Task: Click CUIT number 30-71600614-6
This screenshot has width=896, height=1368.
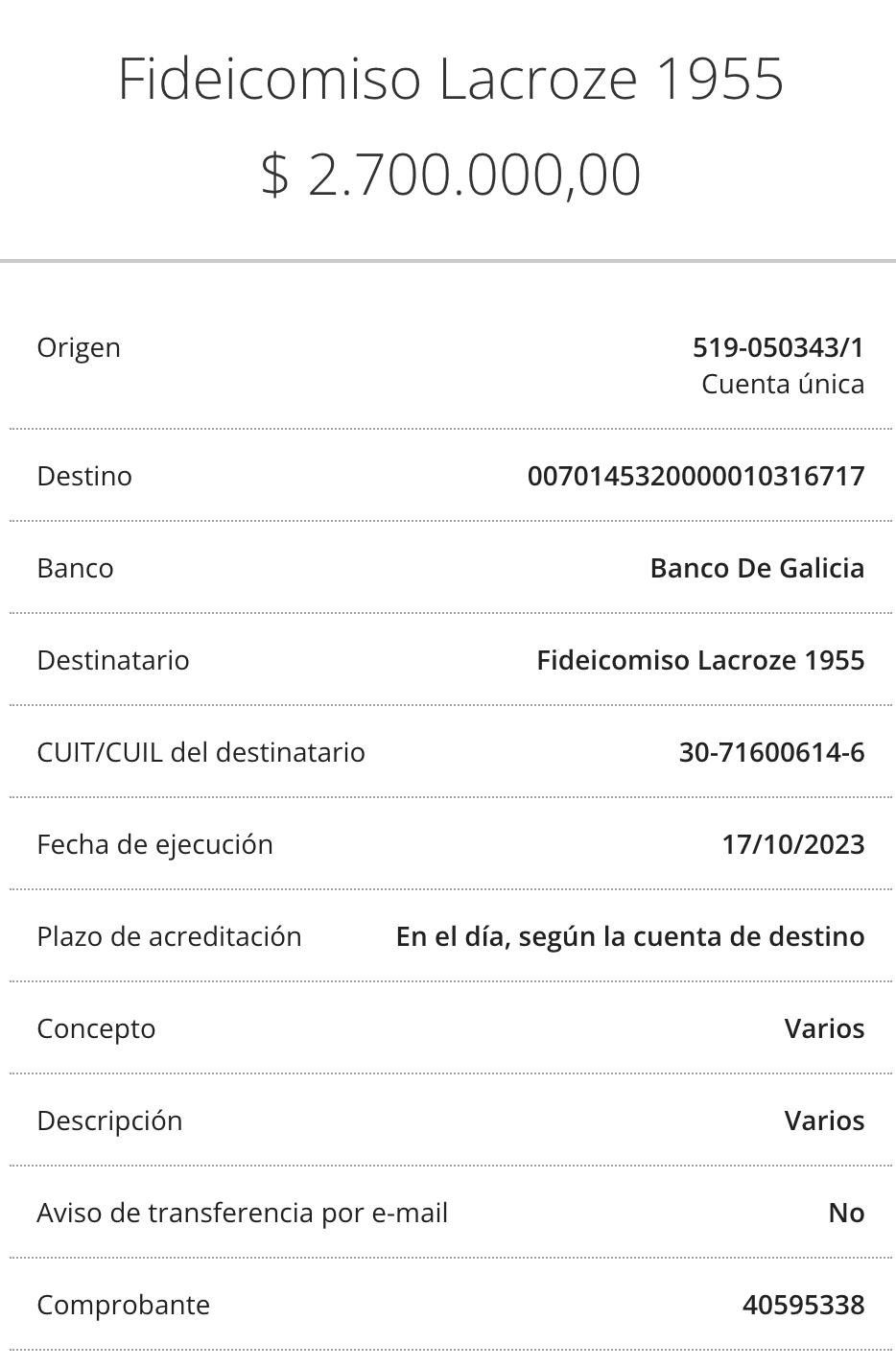Action: pos(771,752)
